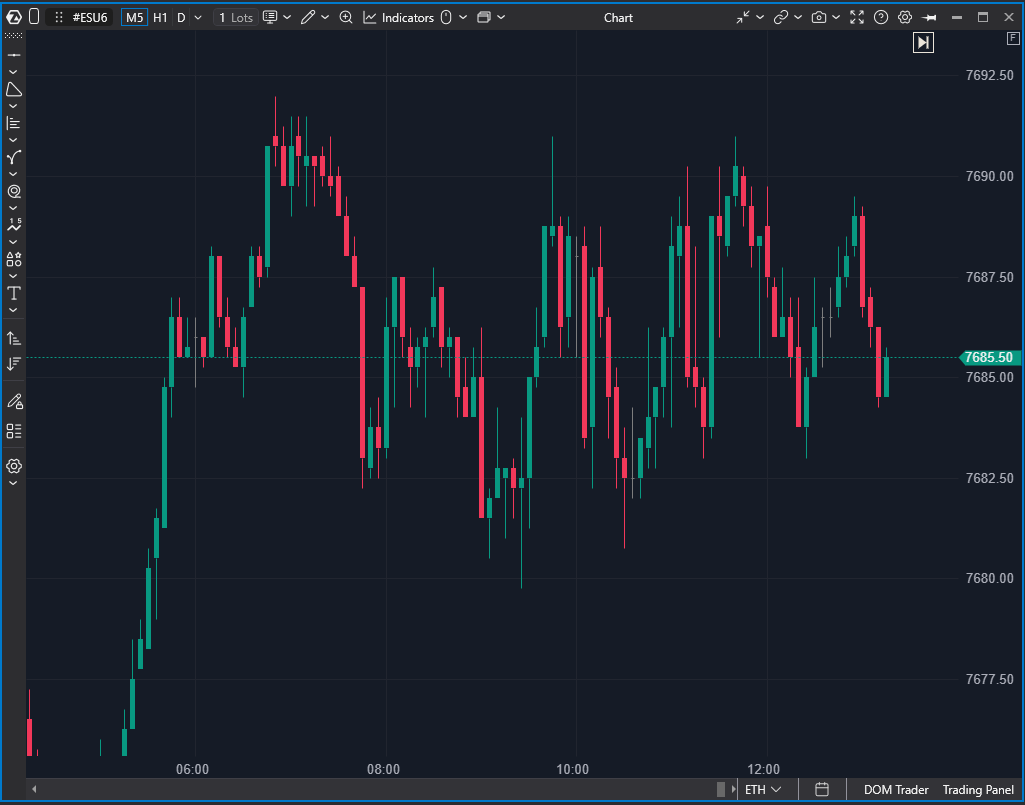Viewport: 1025px width, 805px height.
Task: Expand the left toolbar gear options
Action: click(13, 483)
